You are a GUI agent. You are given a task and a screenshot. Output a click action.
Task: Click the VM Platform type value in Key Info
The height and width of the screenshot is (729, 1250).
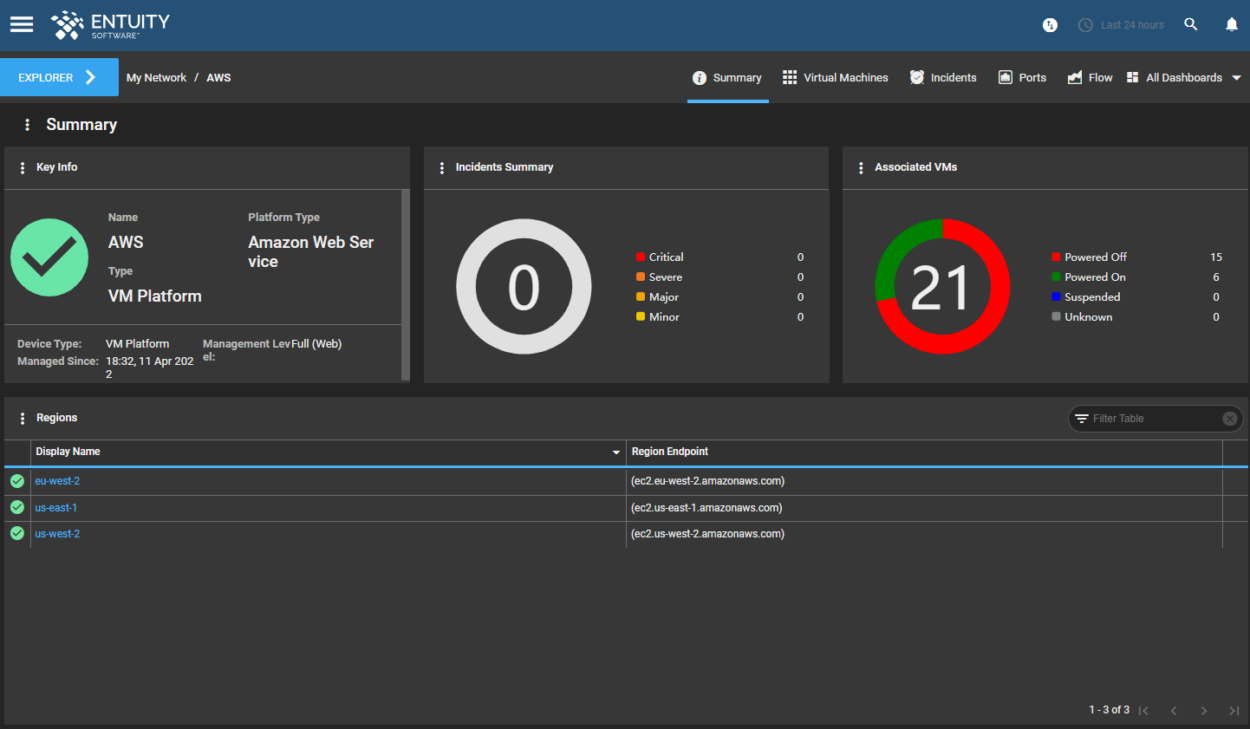click(x=155, y=296)
